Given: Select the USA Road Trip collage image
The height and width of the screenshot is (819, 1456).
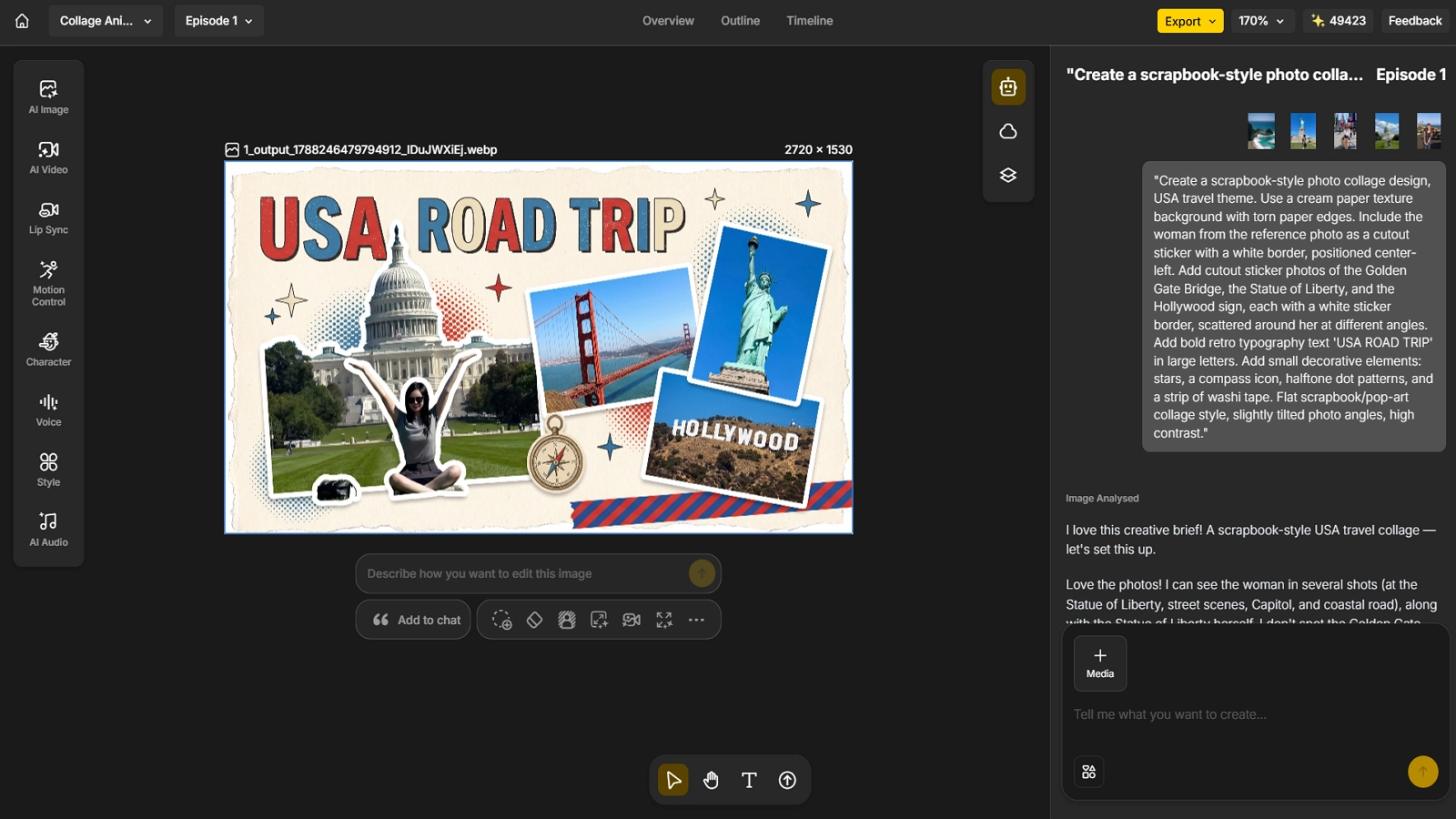Looking at the screenshot, I should tap(539, 348).
